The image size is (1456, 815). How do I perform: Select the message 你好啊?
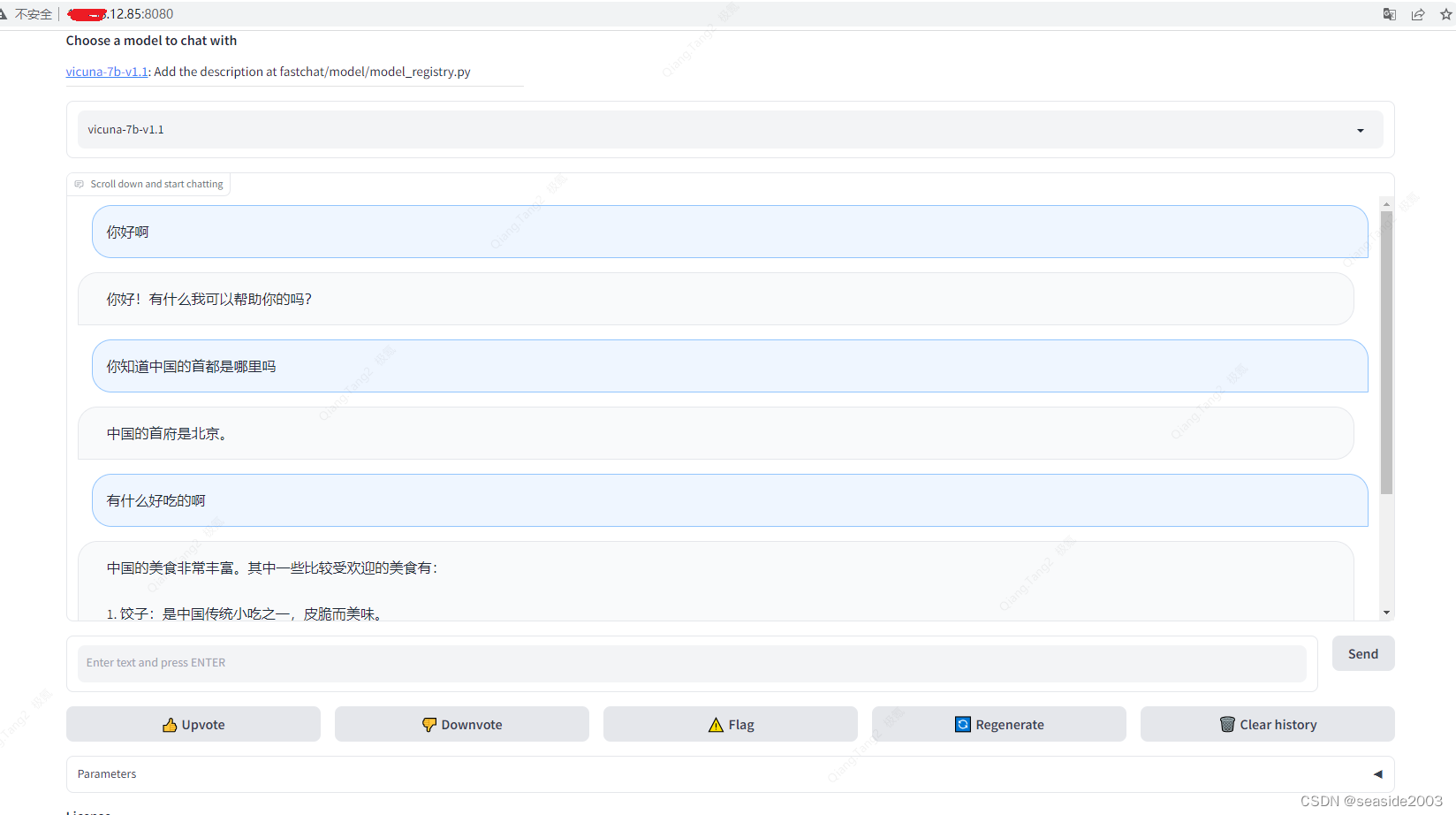pos(730,232)
